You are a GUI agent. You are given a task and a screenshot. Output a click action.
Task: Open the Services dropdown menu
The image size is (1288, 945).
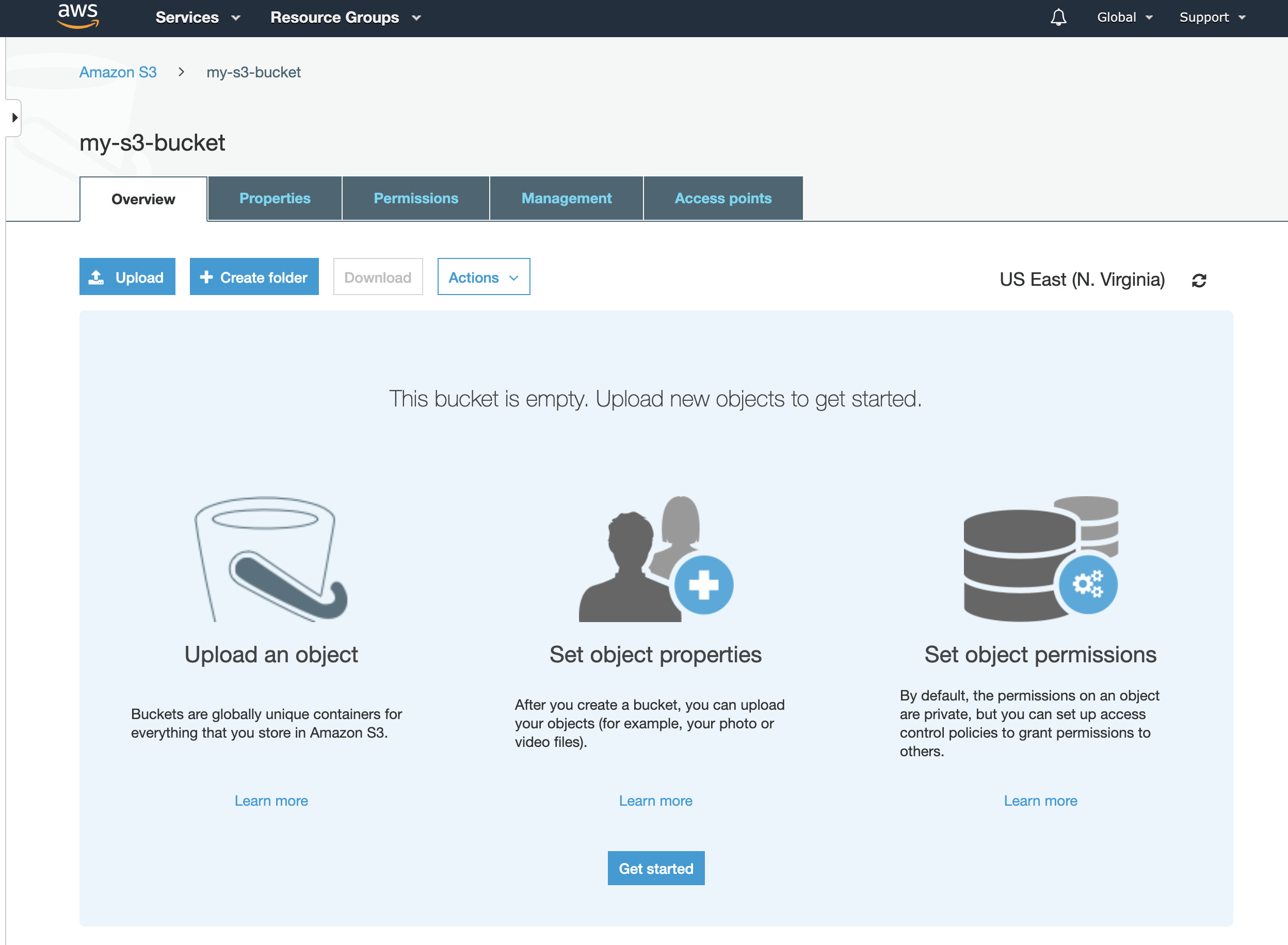coord(198,18)
